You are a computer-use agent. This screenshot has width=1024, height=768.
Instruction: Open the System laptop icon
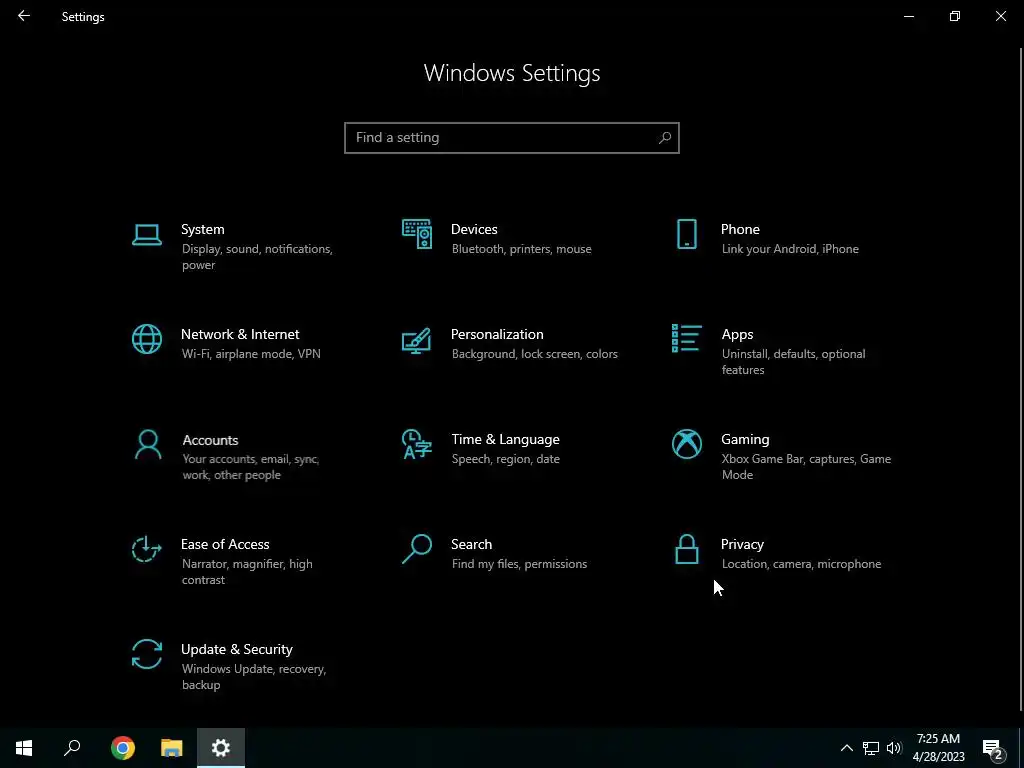pyautogui.click(x=146, y=234)
